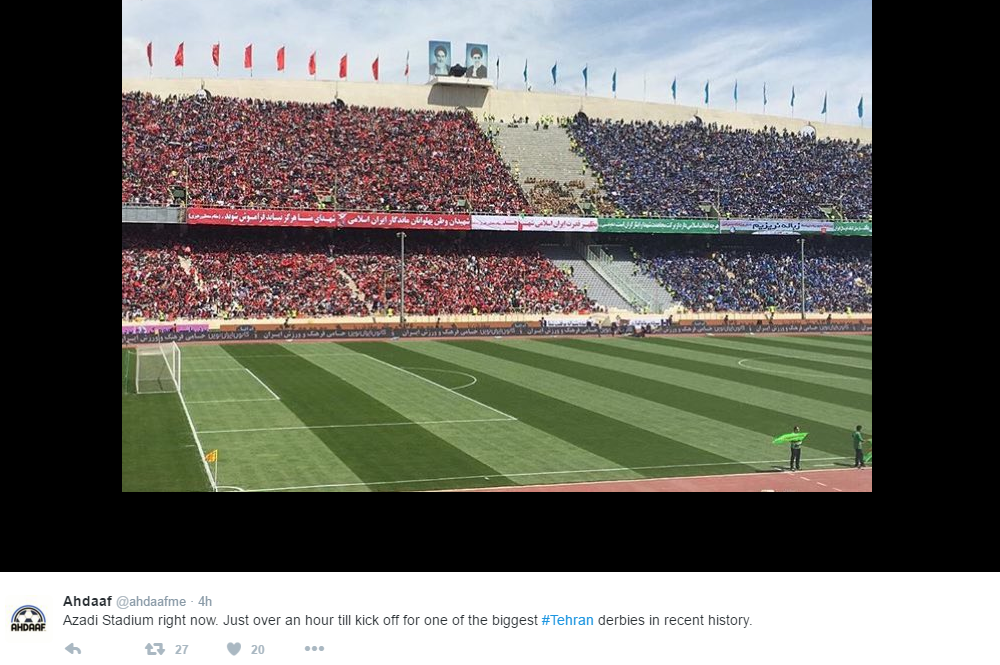This screenshot has height=665, width=1000.
Task: Like the tweet with the heart icon
Action: [234, 649]
